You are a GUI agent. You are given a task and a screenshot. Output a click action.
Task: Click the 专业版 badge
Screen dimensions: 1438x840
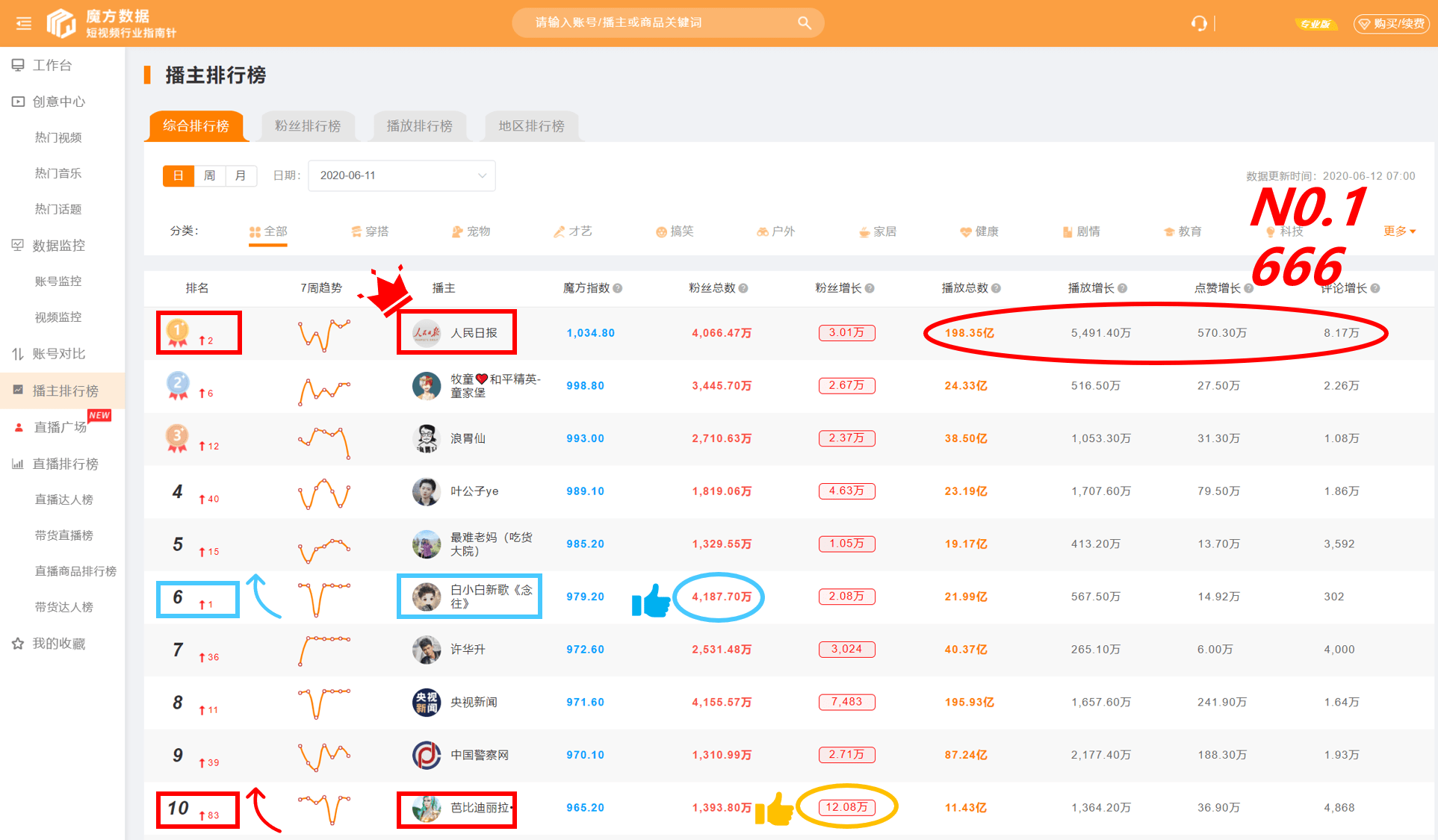[1315, 24]
